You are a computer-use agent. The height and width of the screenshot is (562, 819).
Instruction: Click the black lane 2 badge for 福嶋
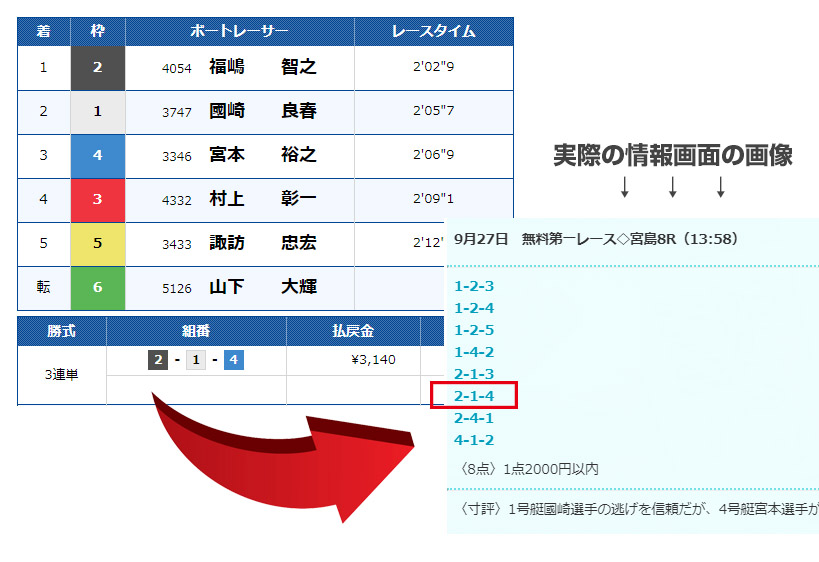[x=97, y=67]
